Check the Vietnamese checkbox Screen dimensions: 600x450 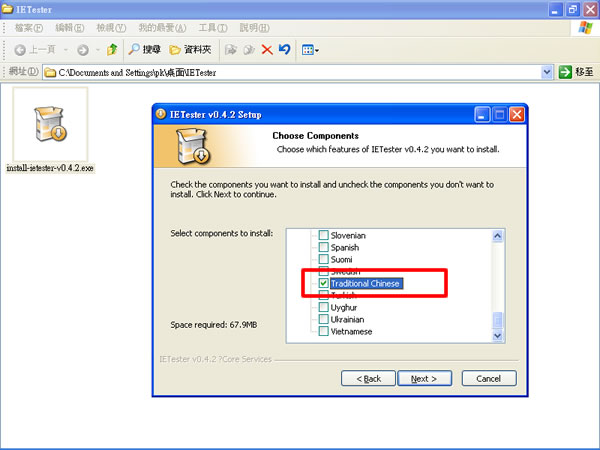point(323,331)
